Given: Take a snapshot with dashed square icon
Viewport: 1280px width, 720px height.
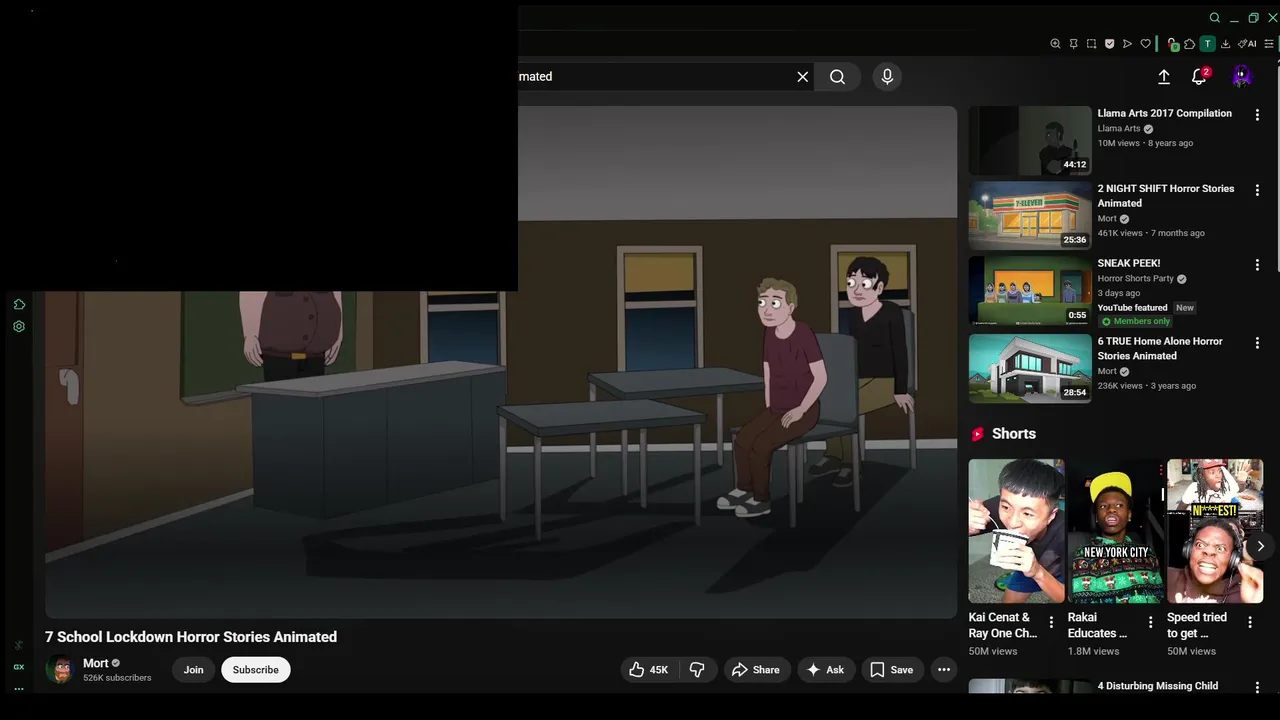Looking at the screenshot, I should (1091, 44).
